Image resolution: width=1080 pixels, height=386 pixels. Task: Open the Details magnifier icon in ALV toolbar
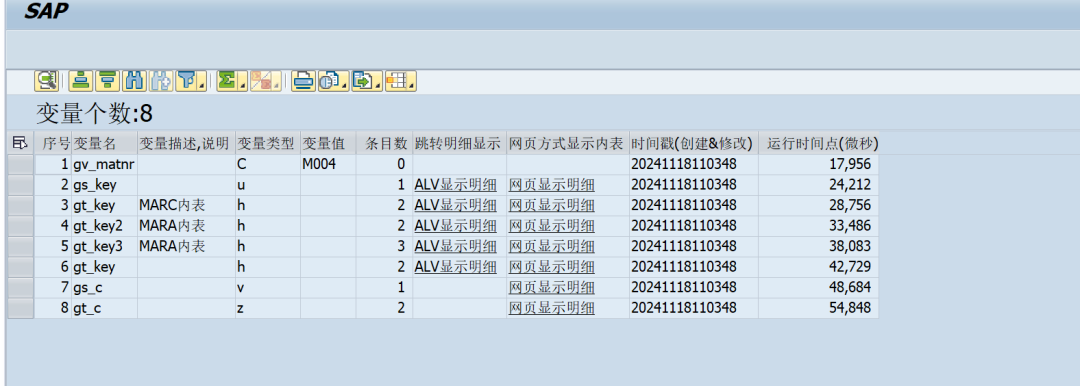click(x=47, y=81)
